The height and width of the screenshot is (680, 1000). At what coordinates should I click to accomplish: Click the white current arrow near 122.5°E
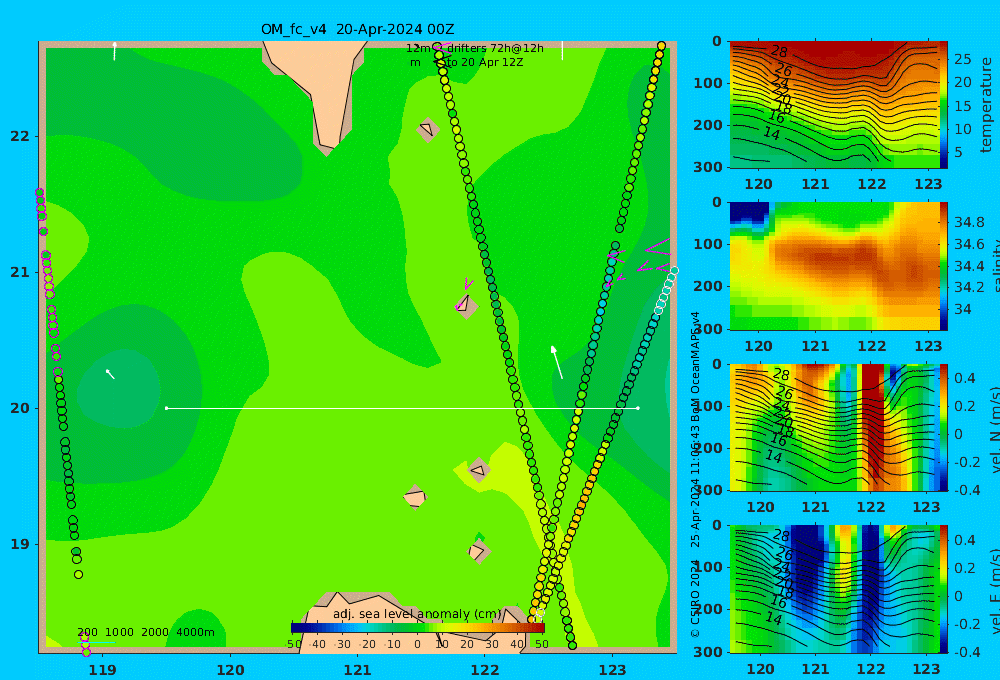click(x=556, y=362)
